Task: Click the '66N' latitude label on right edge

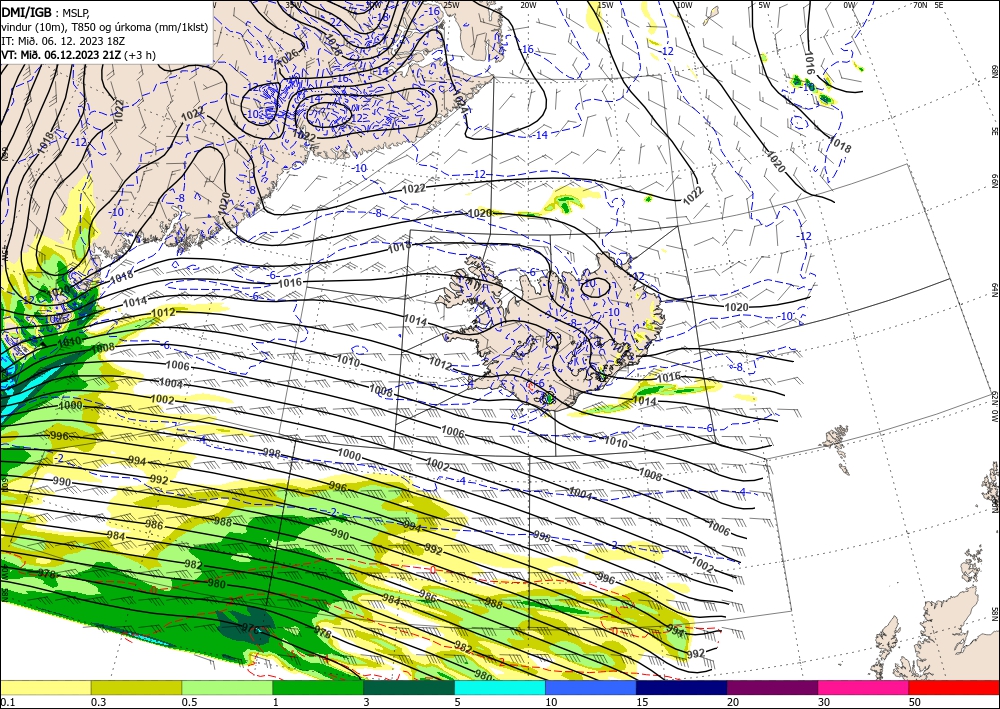Action: pos(994,181)
